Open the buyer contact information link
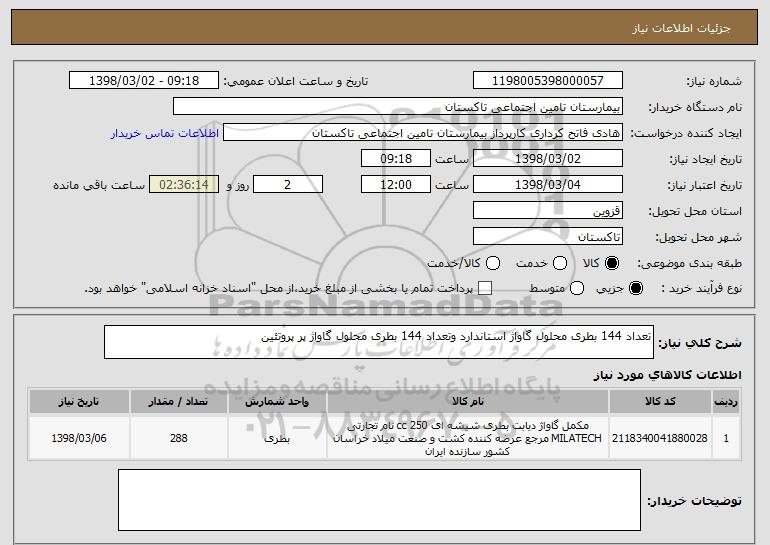770x545 pixels. tap(165, 134)
